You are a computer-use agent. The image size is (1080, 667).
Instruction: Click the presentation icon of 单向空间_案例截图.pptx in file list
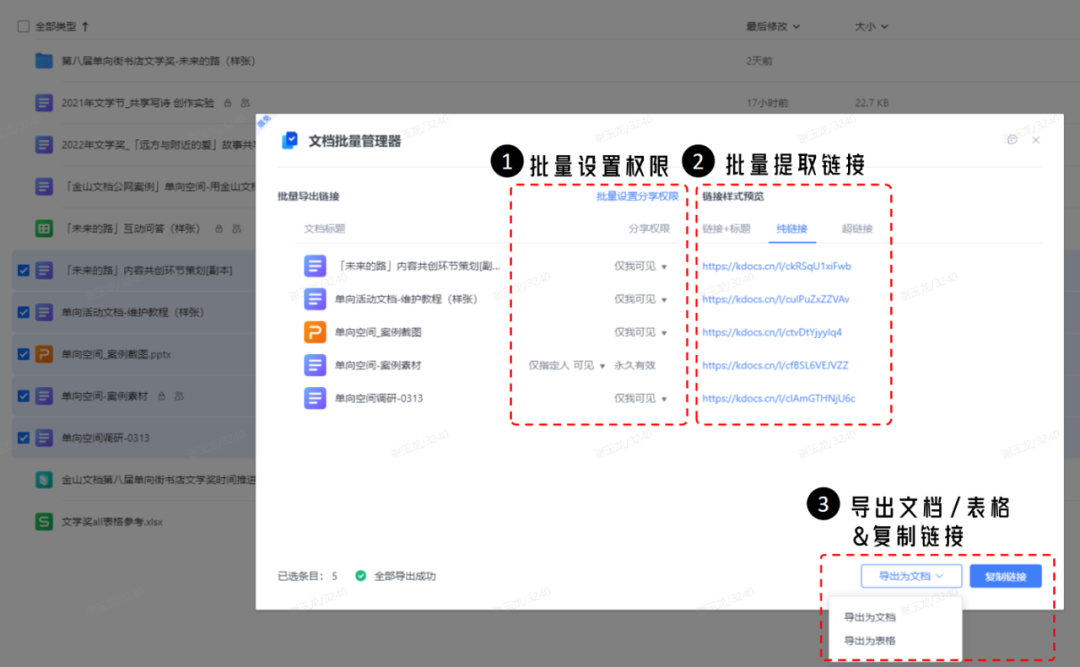click(44, 354)
